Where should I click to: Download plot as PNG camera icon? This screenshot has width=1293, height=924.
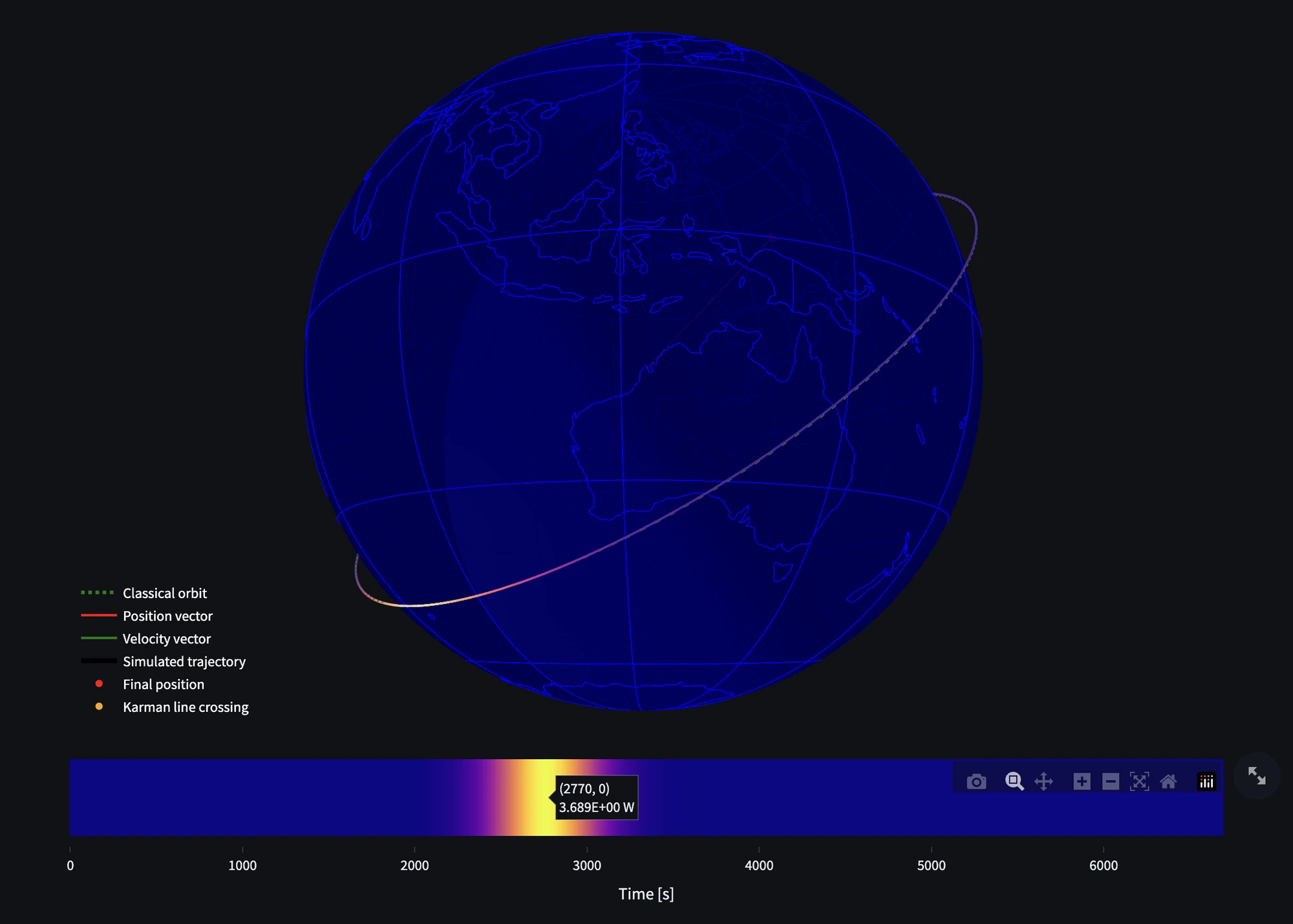pyautogui.click(x=976, y=782)
